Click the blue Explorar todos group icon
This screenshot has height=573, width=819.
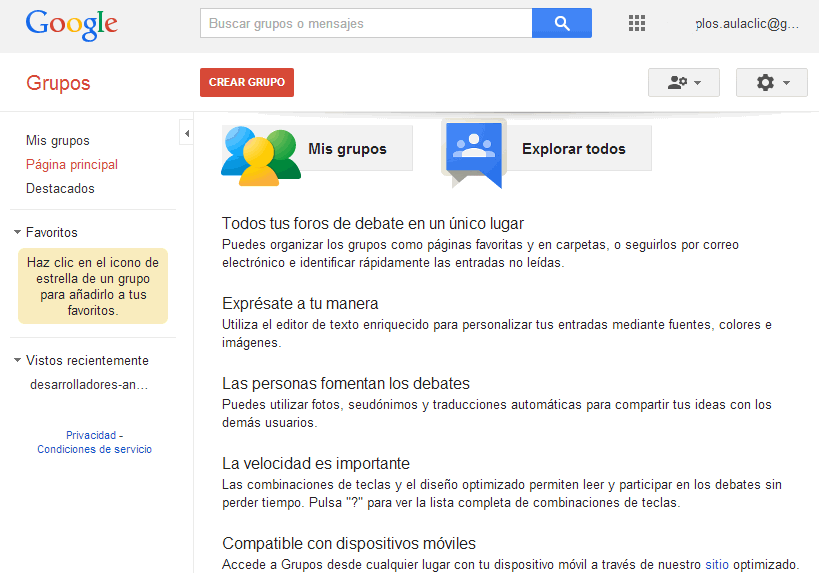pyautogui.click(x=474, y=153)
